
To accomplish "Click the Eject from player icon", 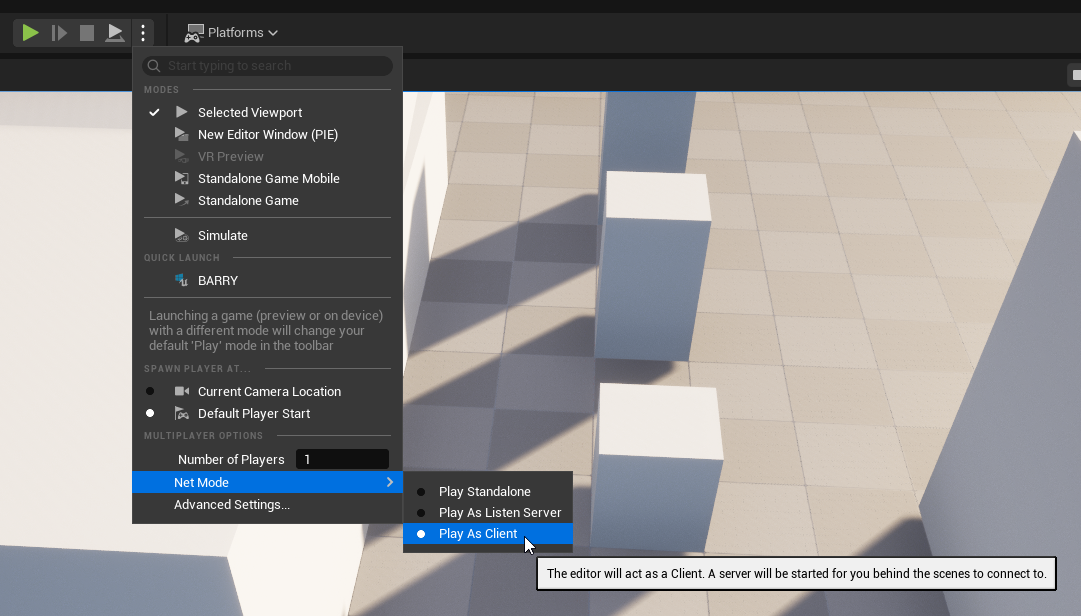I will click(115, 33).
